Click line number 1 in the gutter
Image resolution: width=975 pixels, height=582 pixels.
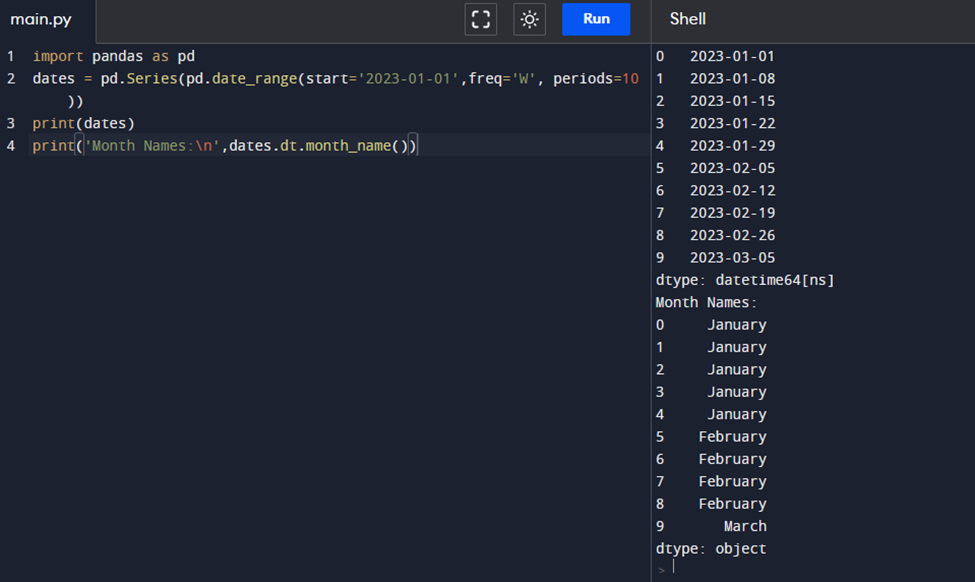(10, 56)
